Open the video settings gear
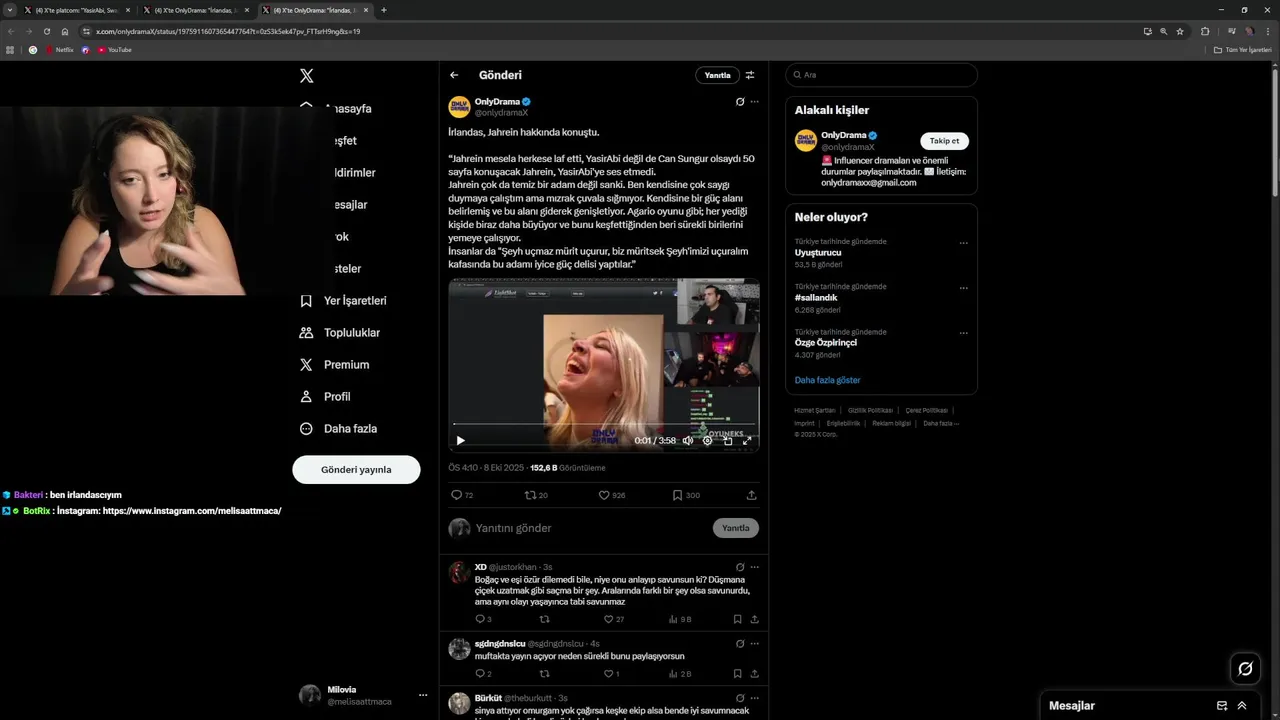1280x720 pixels. (707, 440)
